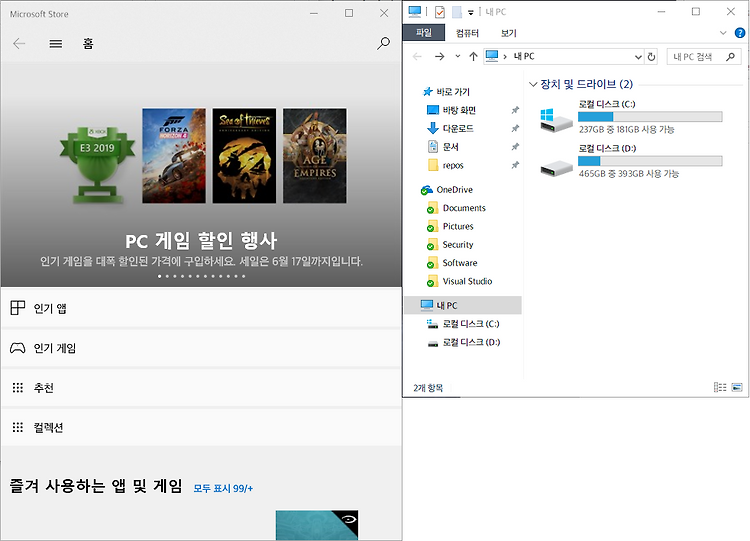Viewport: 750px width, 541px height.
Task: Open the 컬렉션 category
Action: [x=201, y=427]
